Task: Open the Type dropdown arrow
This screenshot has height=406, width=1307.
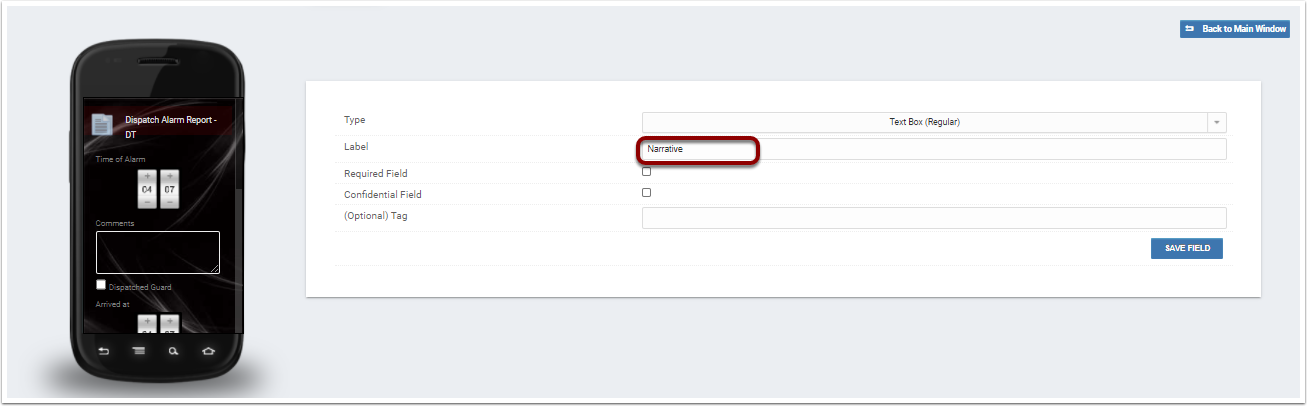Action: click(1217, 122)
